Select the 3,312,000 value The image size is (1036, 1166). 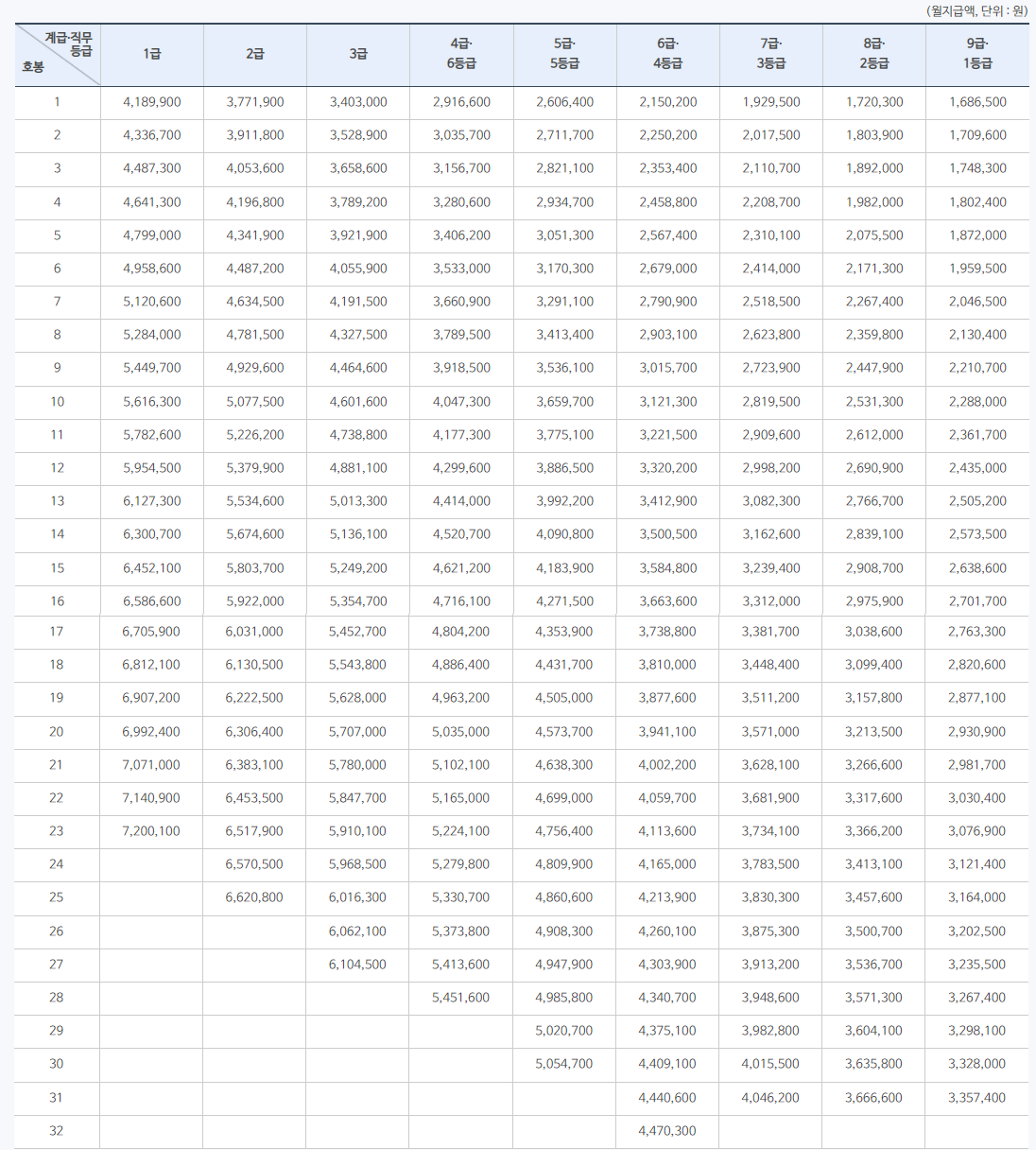pyautogui.click(x=771, y=601)
